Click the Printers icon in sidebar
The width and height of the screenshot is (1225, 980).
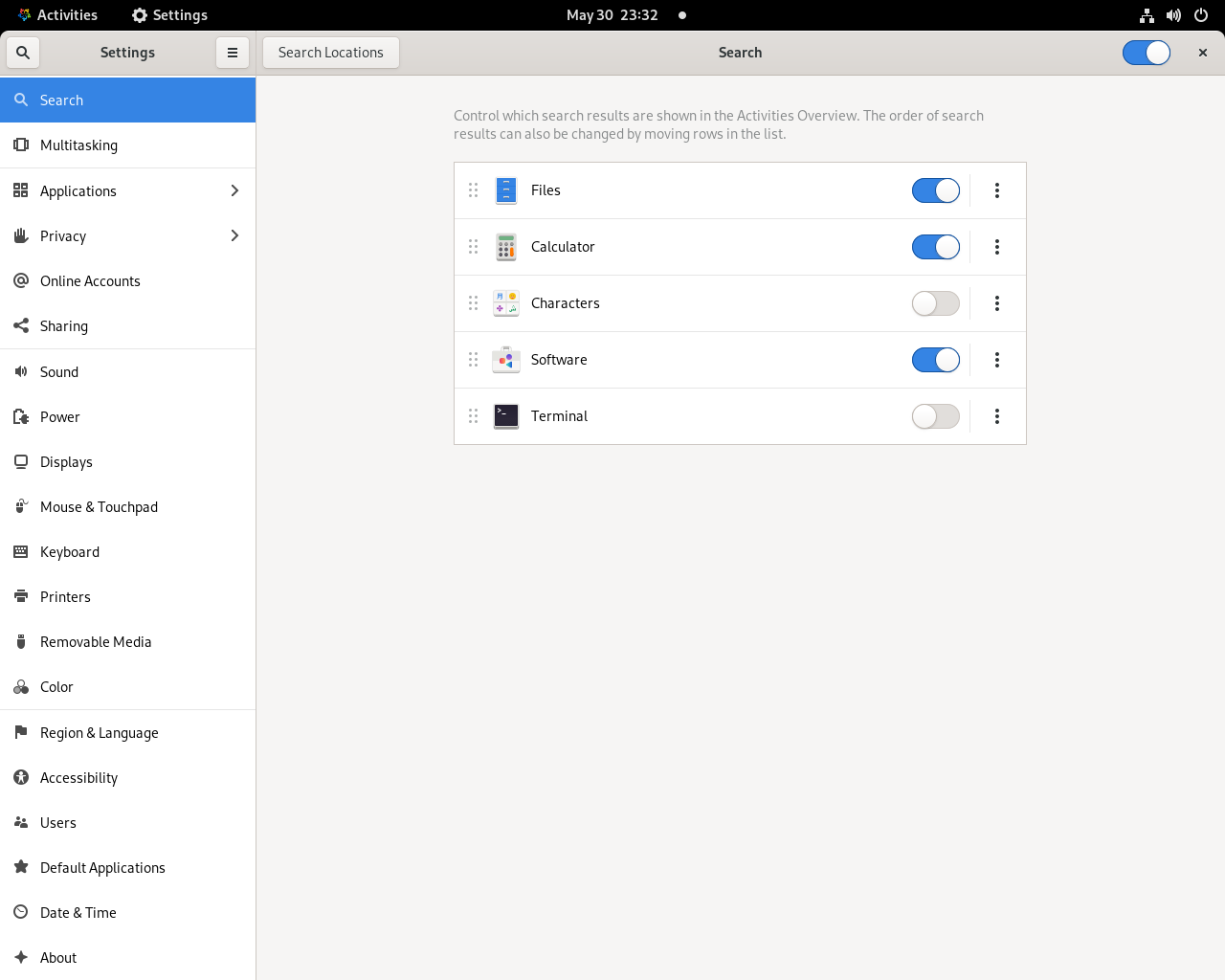pyautogui.click(x=21, y=596)
